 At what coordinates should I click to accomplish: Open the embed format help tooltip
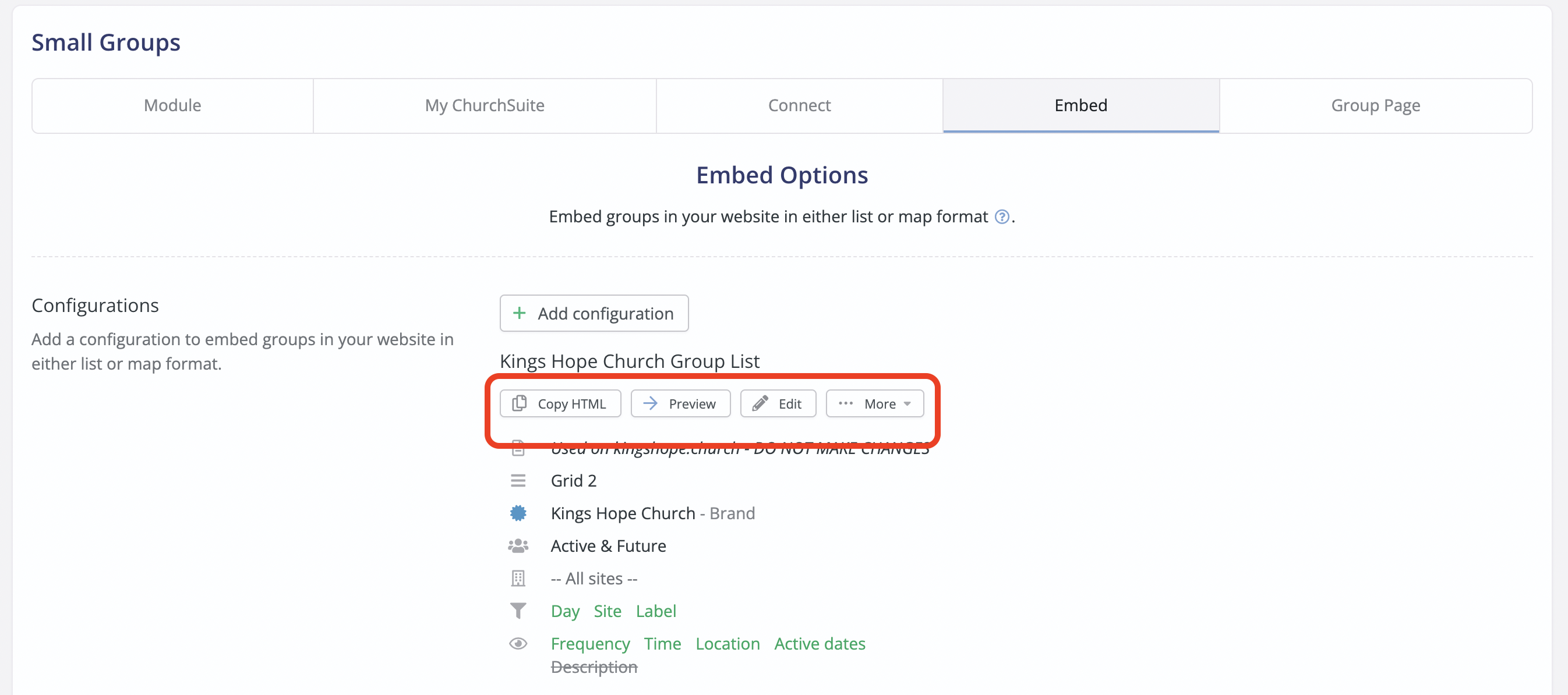click(1001, 217)
